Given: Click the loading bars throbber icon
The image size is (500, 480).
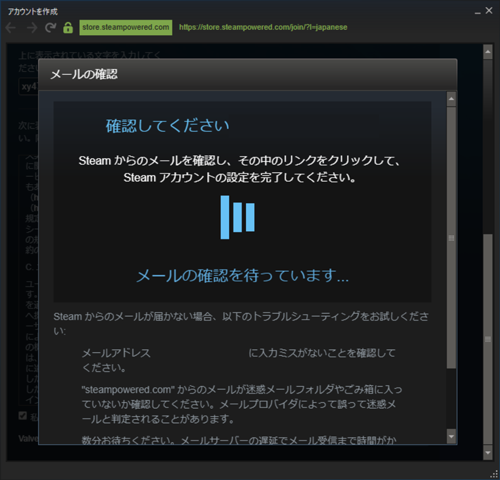Looking at the screenshot, I should [x=237, y=217].
